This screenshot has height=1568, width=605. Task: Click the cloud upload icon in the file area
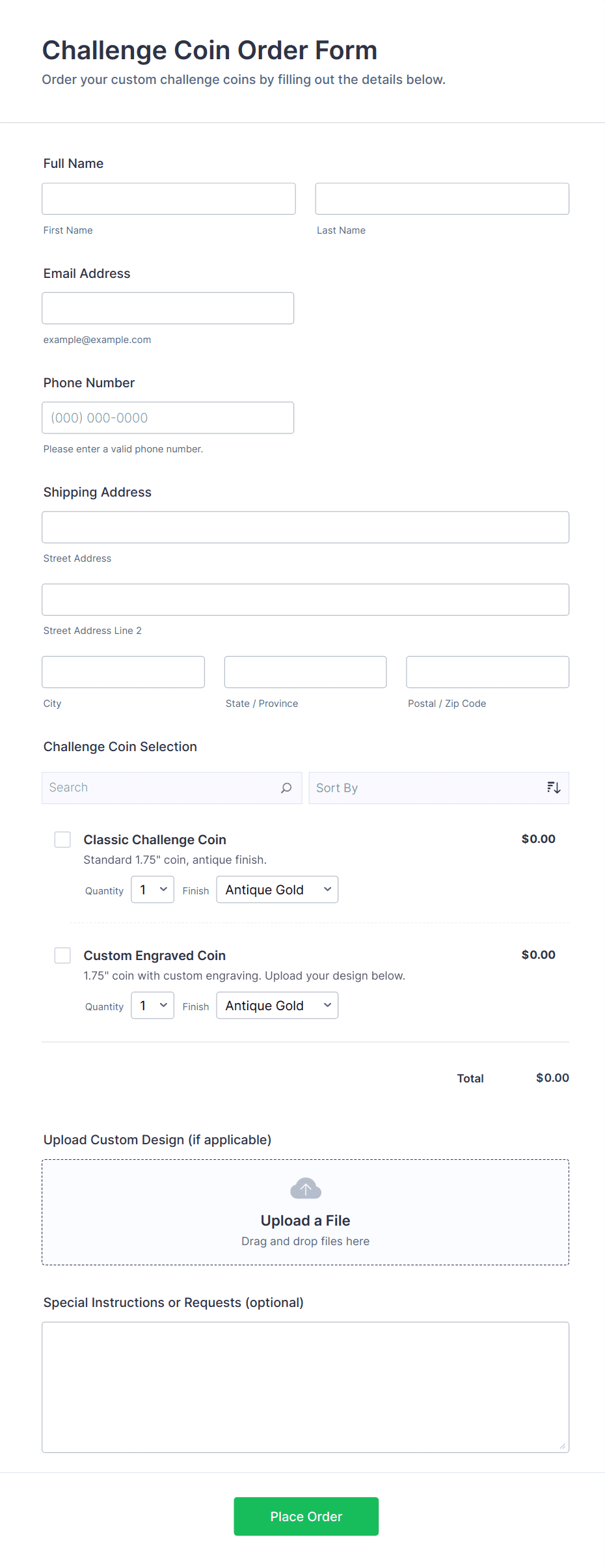click(304, 1188)
